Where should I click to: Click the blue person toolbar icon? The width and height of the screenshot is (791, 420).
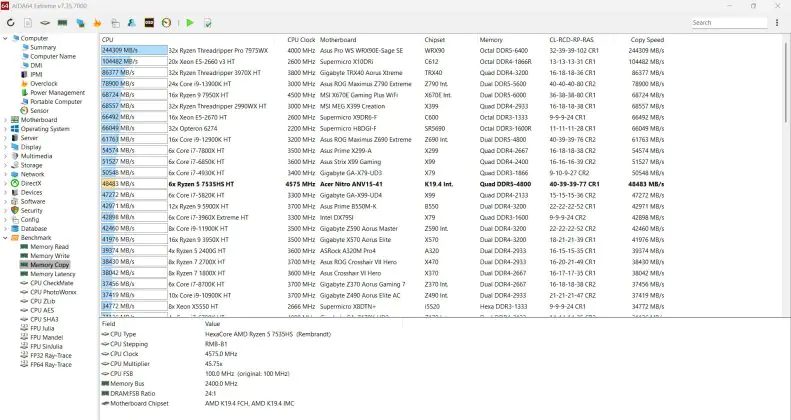pyautogui.click(x=132, y=23)
